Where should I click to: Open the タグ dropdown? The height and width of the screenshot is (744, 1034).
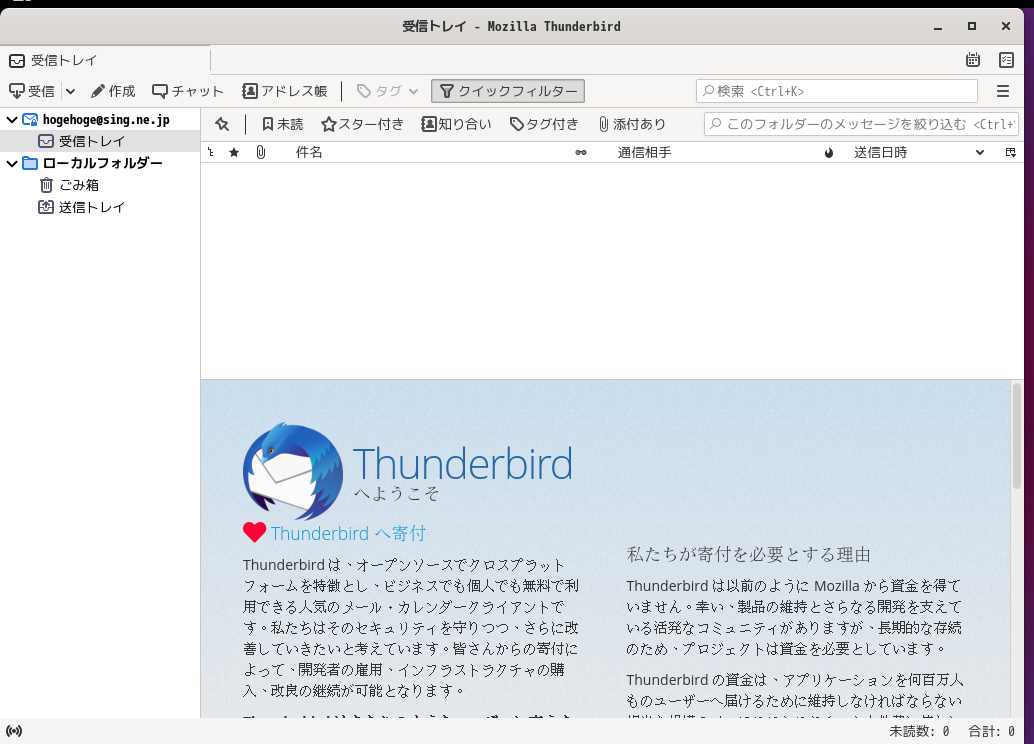click(x=387, y=91)
